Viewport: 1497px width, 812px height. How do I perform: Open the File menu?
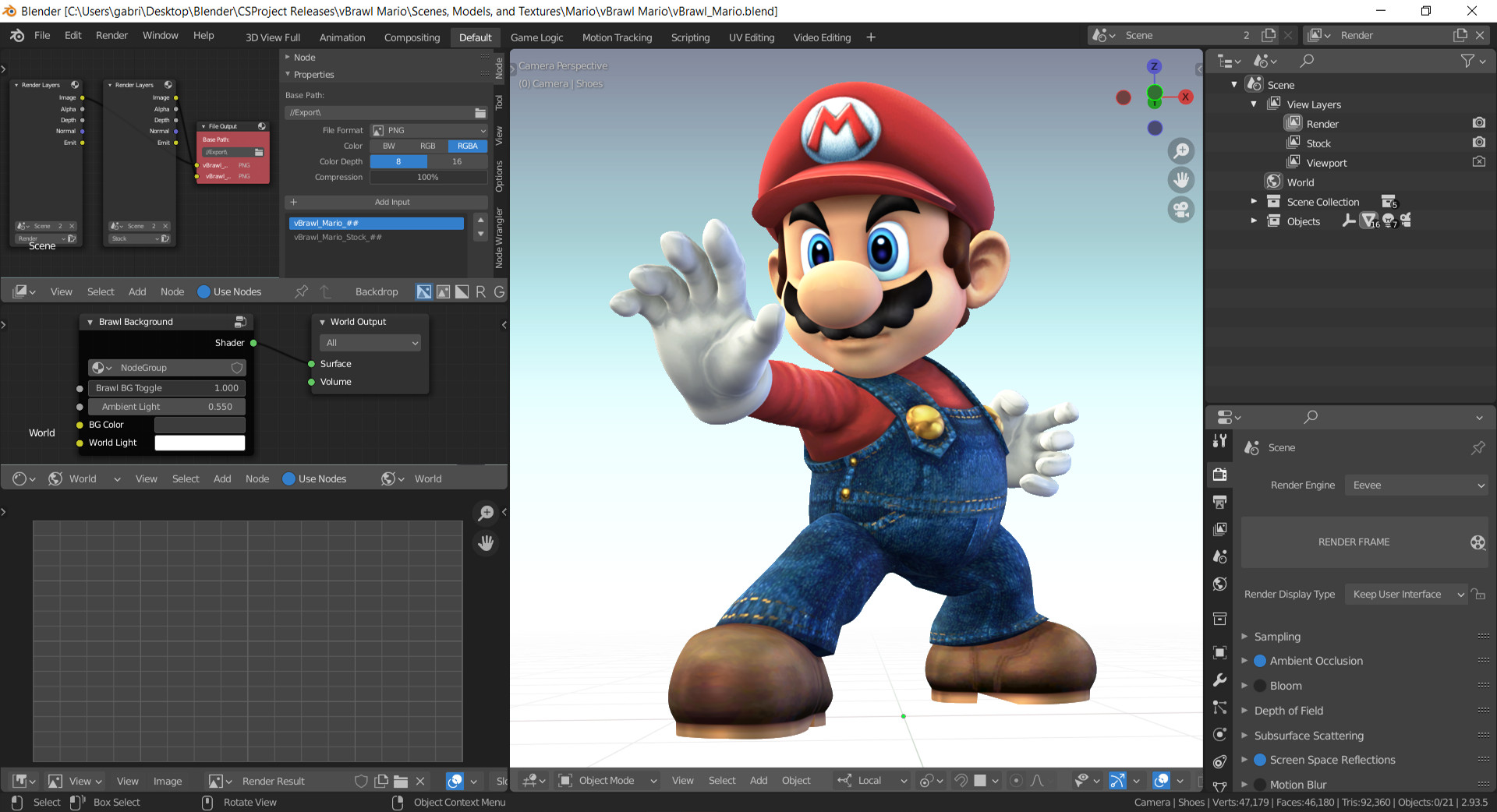coord(42,36)
